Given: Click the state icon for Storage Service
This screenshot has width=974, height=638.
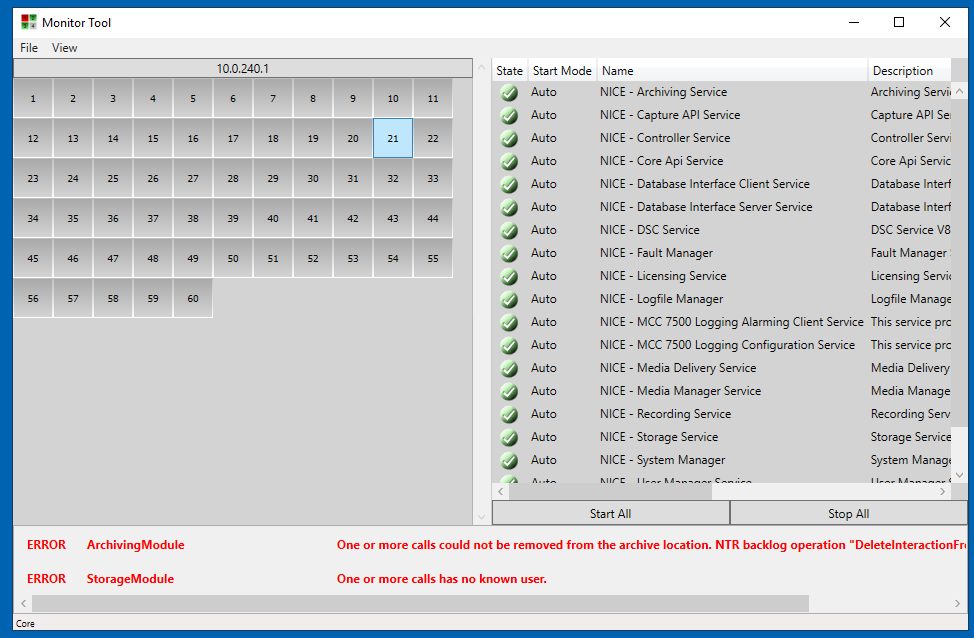Looking at the screenshot, I should 509,437.
